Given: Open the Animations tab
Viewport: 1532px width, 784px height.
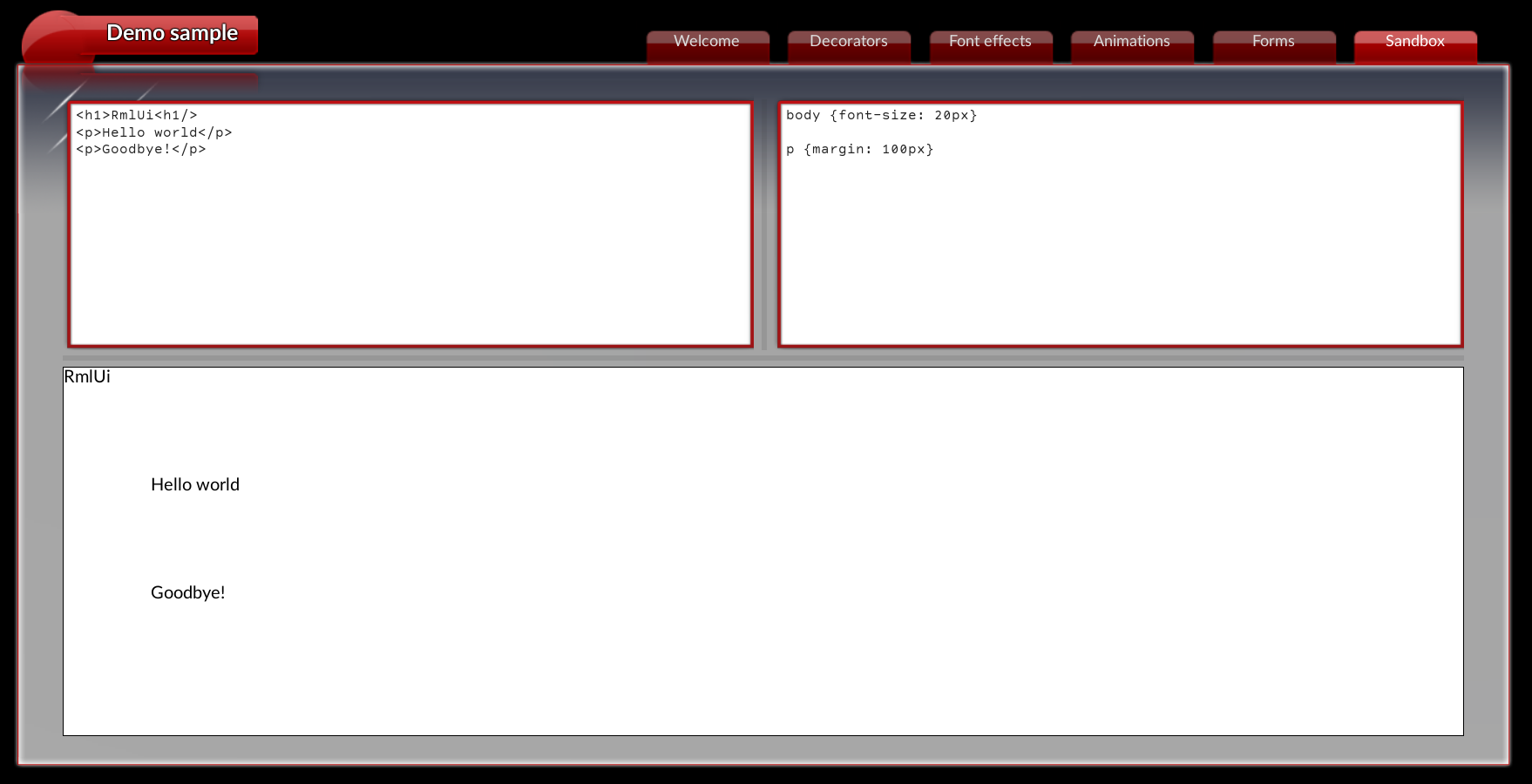Looking at the screenshot, I should pyautogui.click(x=1132, y=40).
